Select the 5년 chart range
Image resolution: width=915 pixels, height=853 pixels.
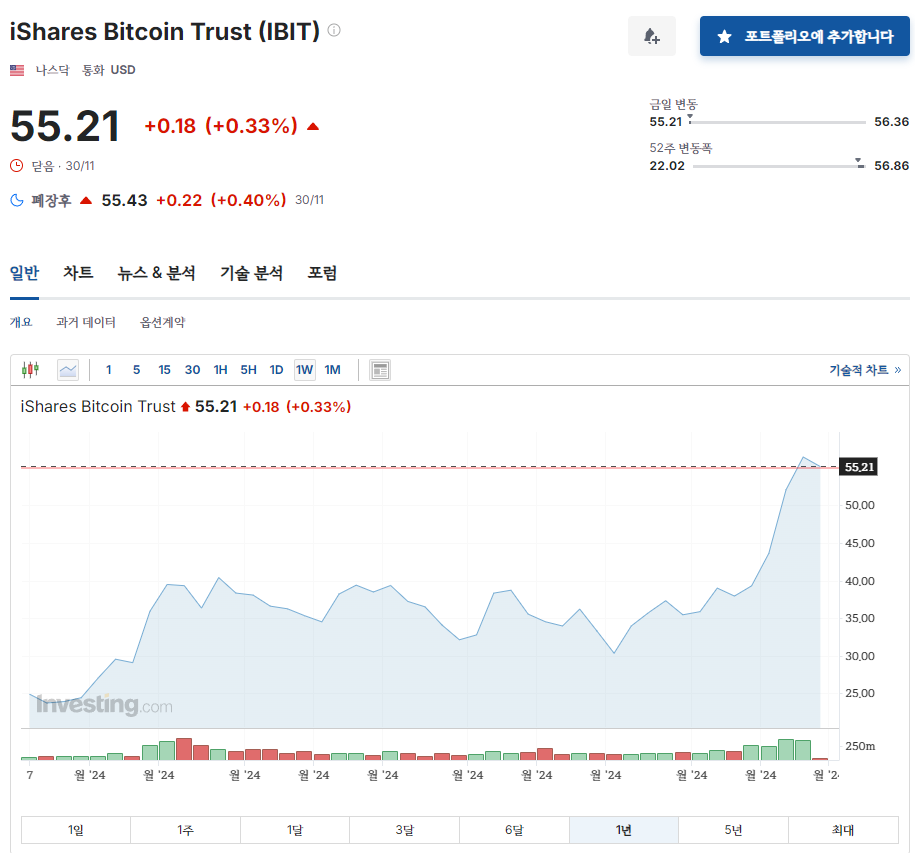(x=733, y=829)
